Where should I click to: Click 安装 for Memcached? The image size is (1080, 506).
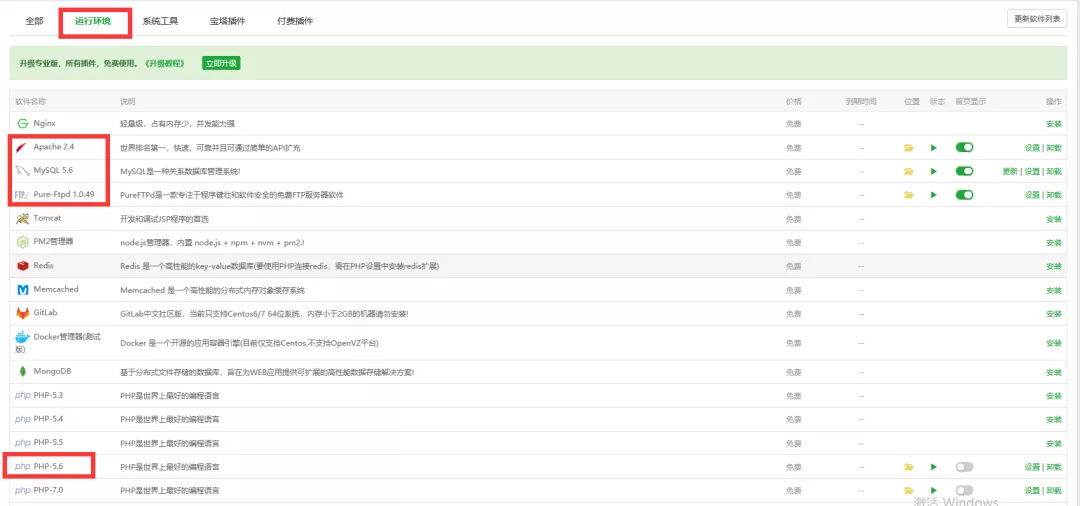(1054, 291)
